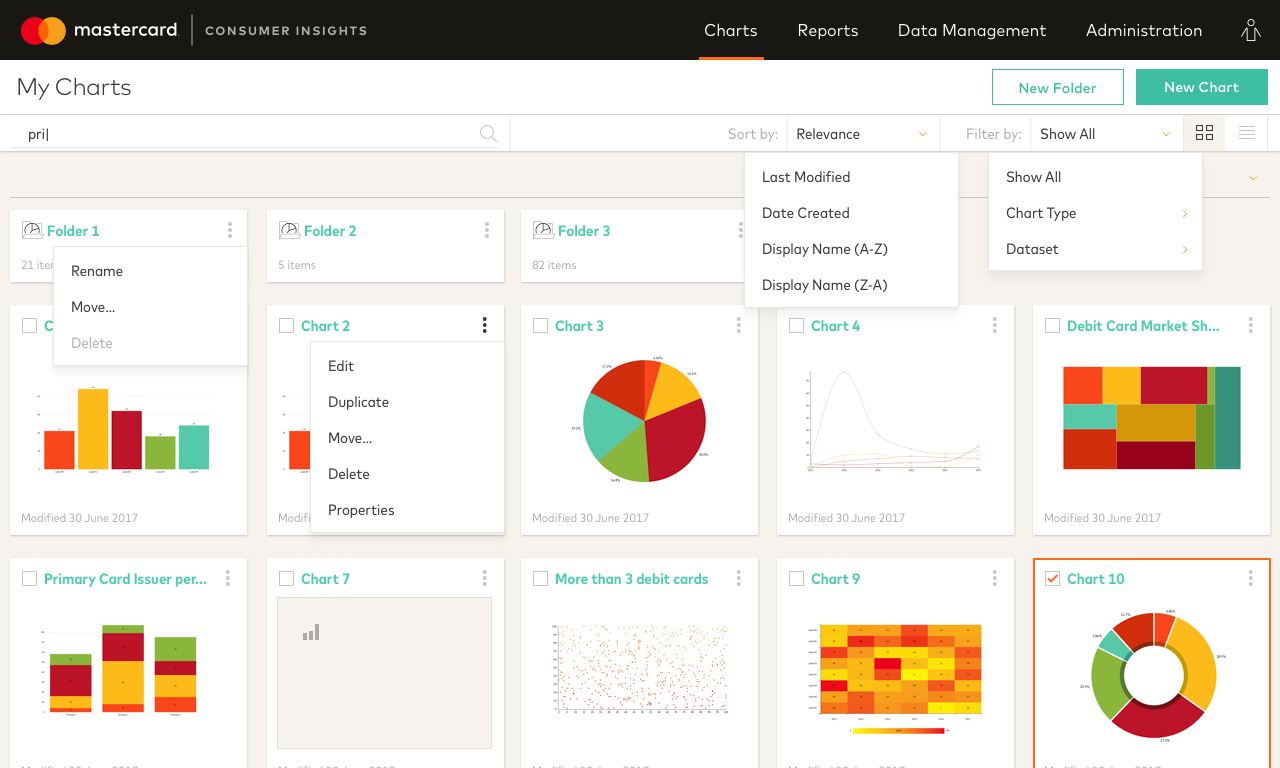Check the checkbox on Chart 4
The width and height of the screenshot is (1280, 768).
pyautogui.click(x=797, y=325)
